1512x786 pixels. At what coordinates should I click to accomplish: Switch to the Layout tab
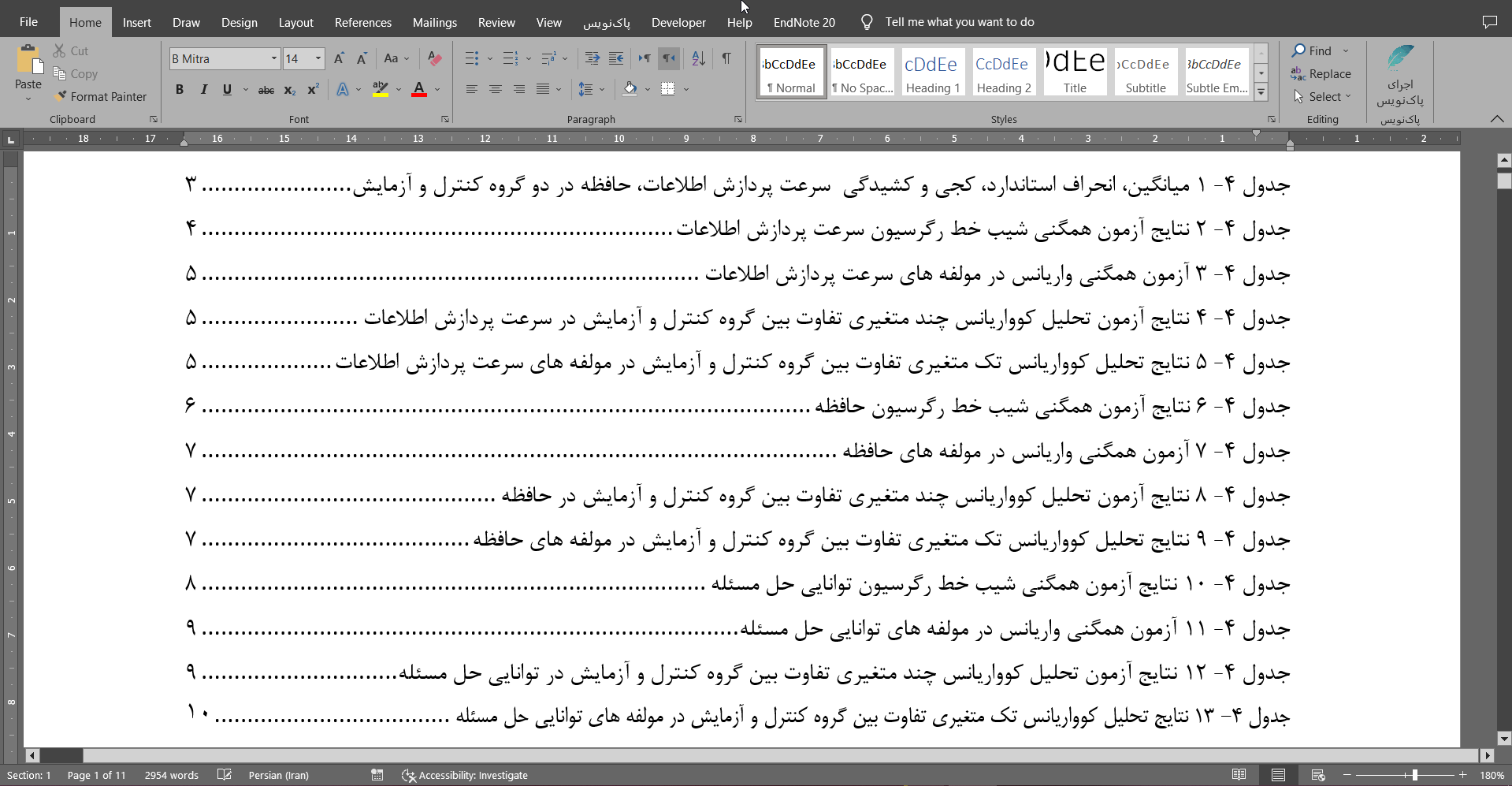[295, 22]
